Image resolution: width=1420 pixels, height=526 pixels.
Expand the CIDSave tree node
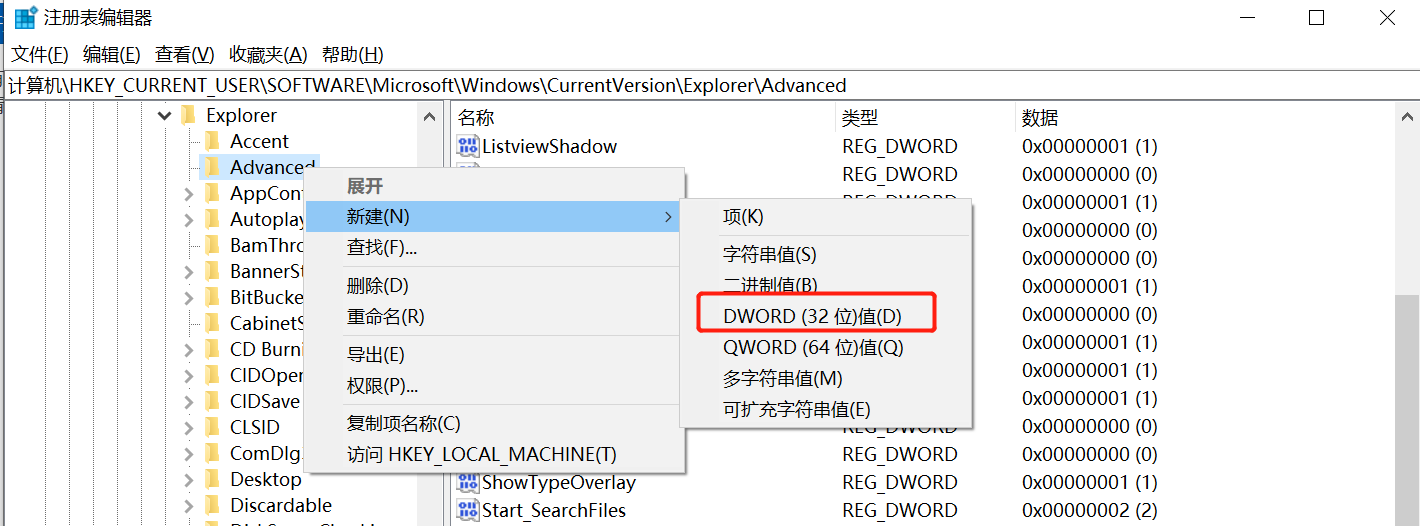189,402
